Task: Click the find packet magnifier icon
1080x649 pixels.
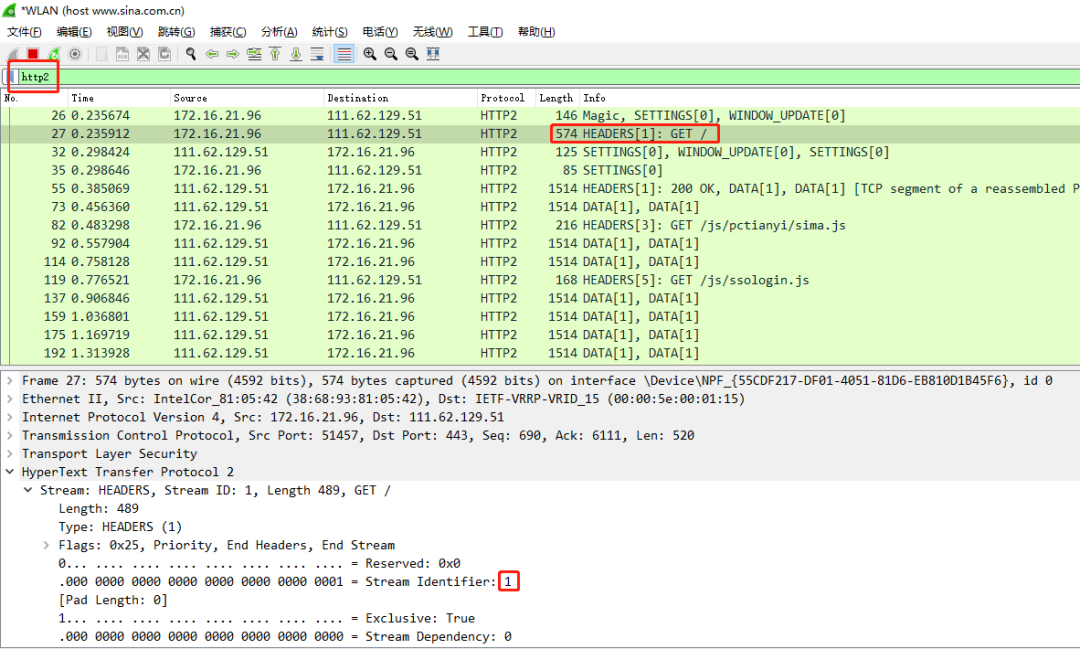Action: [190, 54]
